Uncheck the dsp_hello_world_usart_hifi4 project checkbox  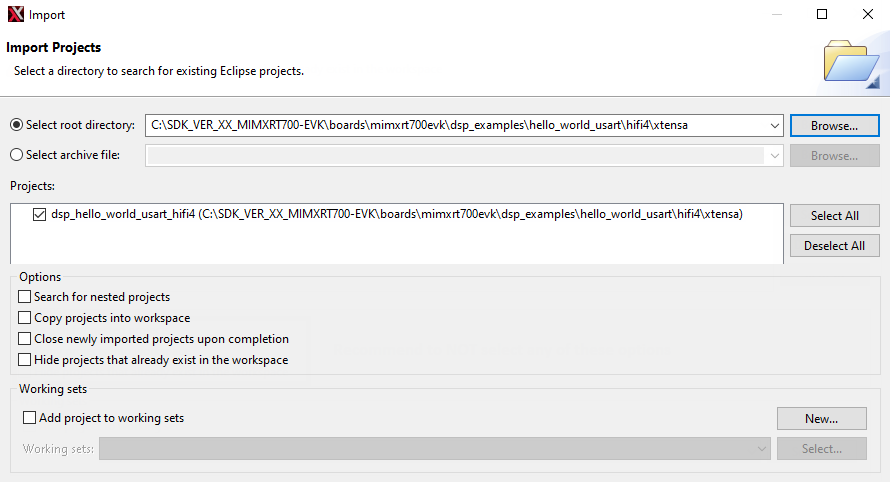coord(39,214)
